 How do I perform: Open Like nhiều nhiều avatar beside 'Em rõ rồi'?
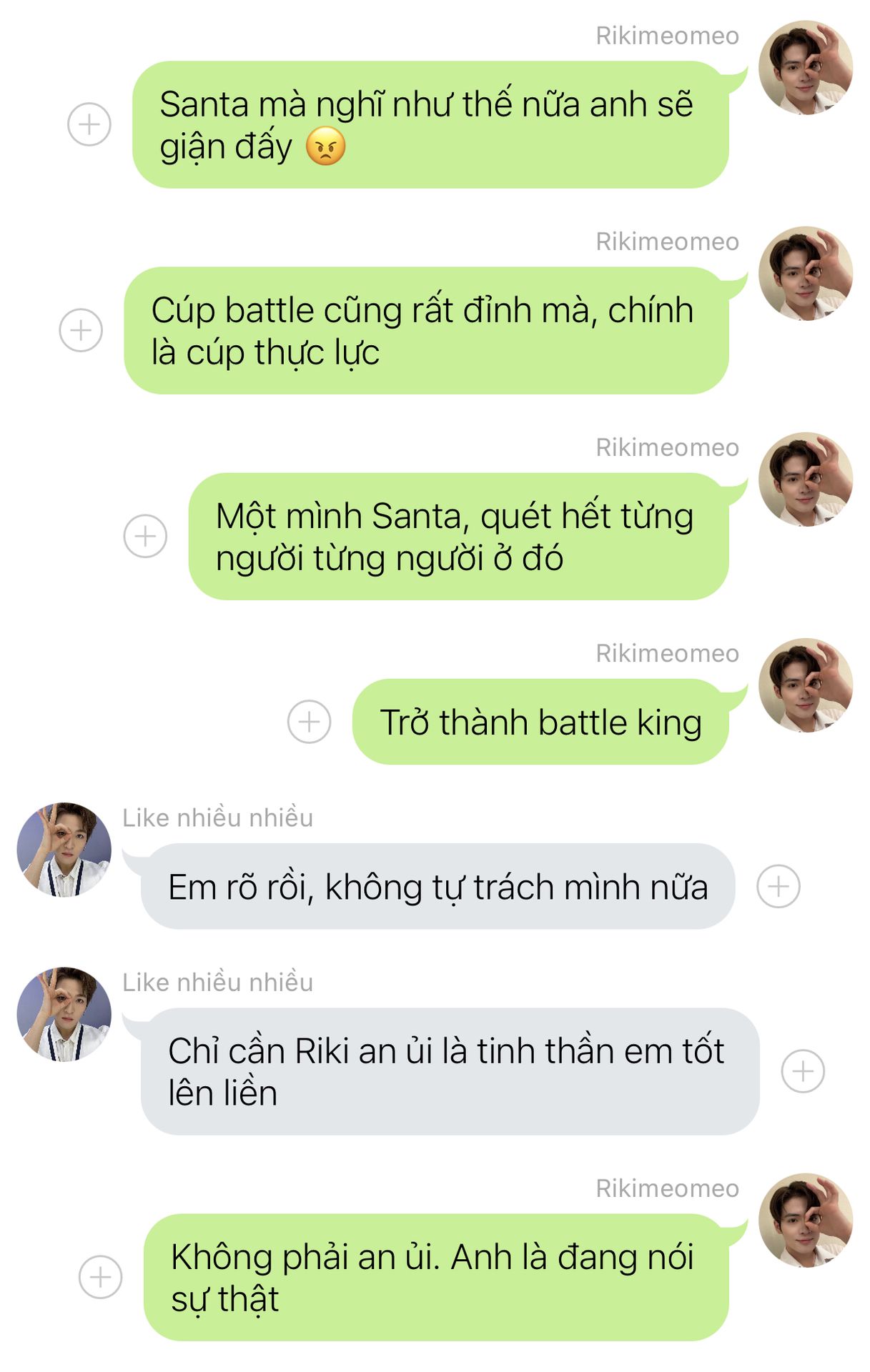click(64, 850)
